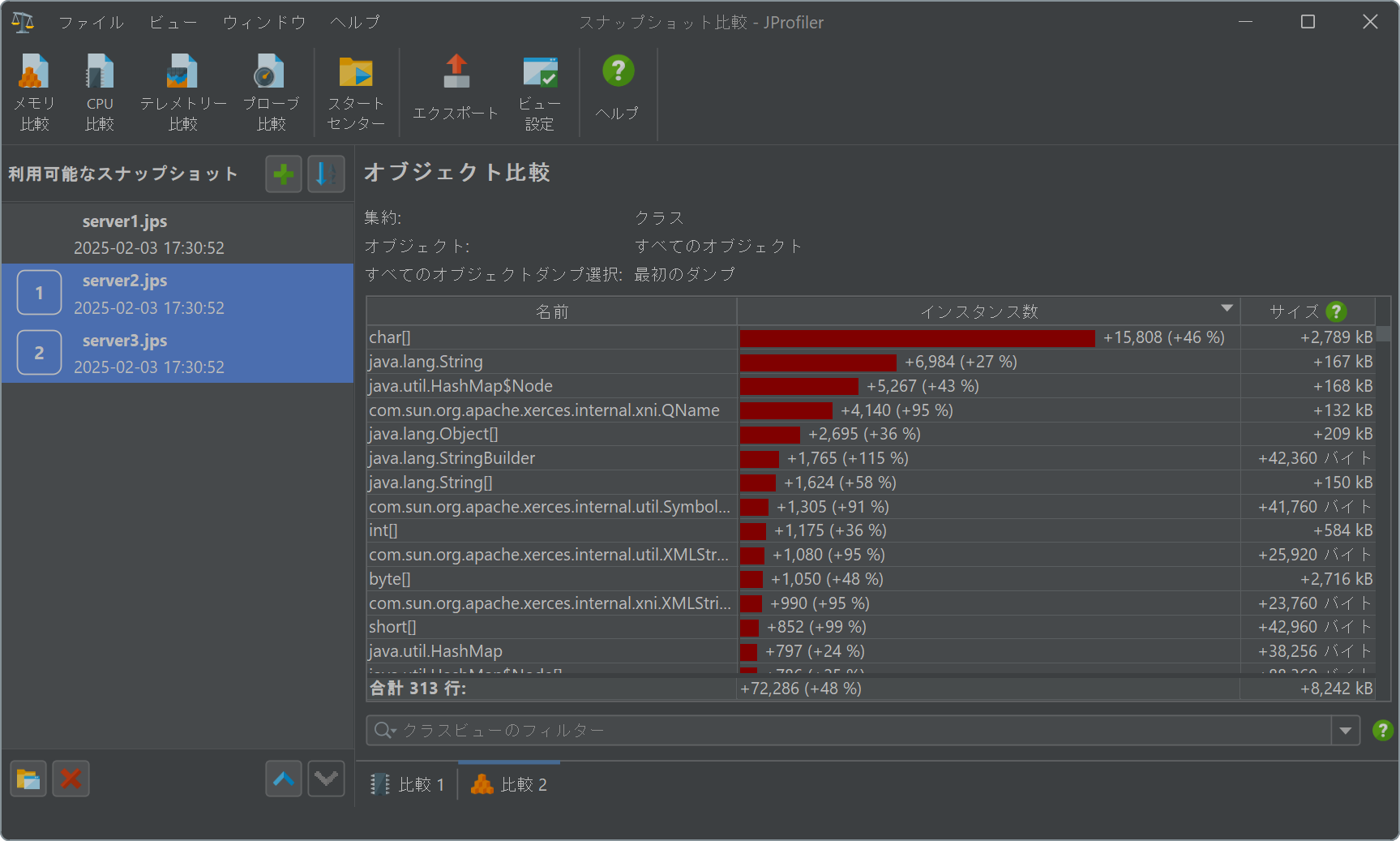
Task: Move the selected snapshot down
Action: pos(327,779)
